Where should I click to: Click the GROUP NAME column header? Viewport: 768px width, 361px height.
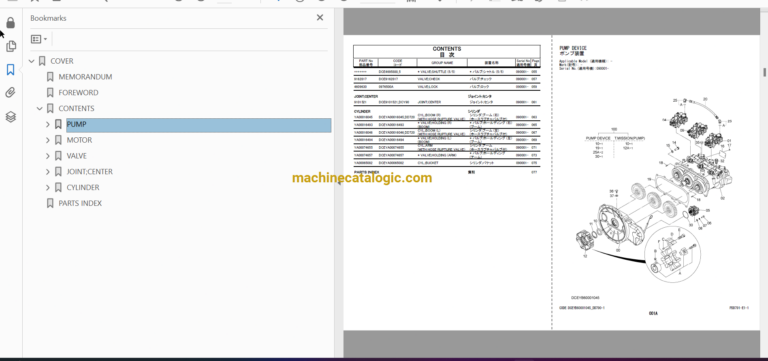coord(442,63)
